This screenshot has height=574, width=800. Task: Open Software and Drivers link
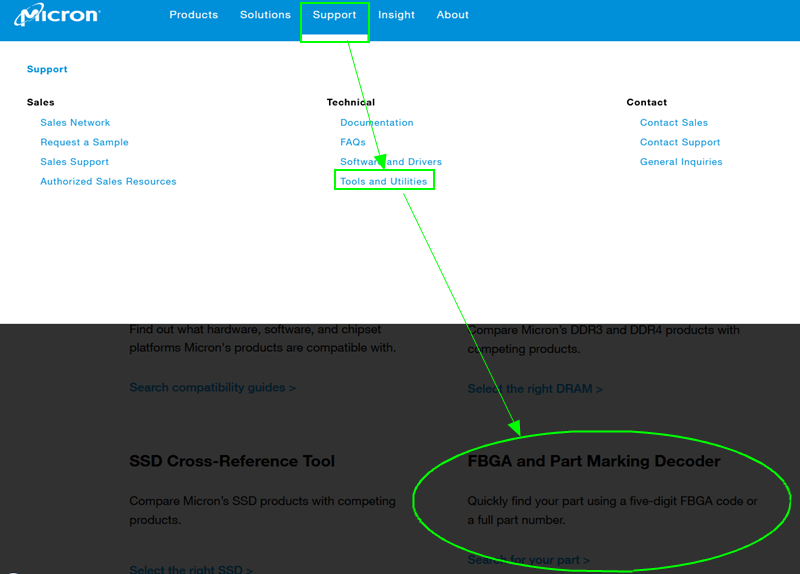(391, 162)
